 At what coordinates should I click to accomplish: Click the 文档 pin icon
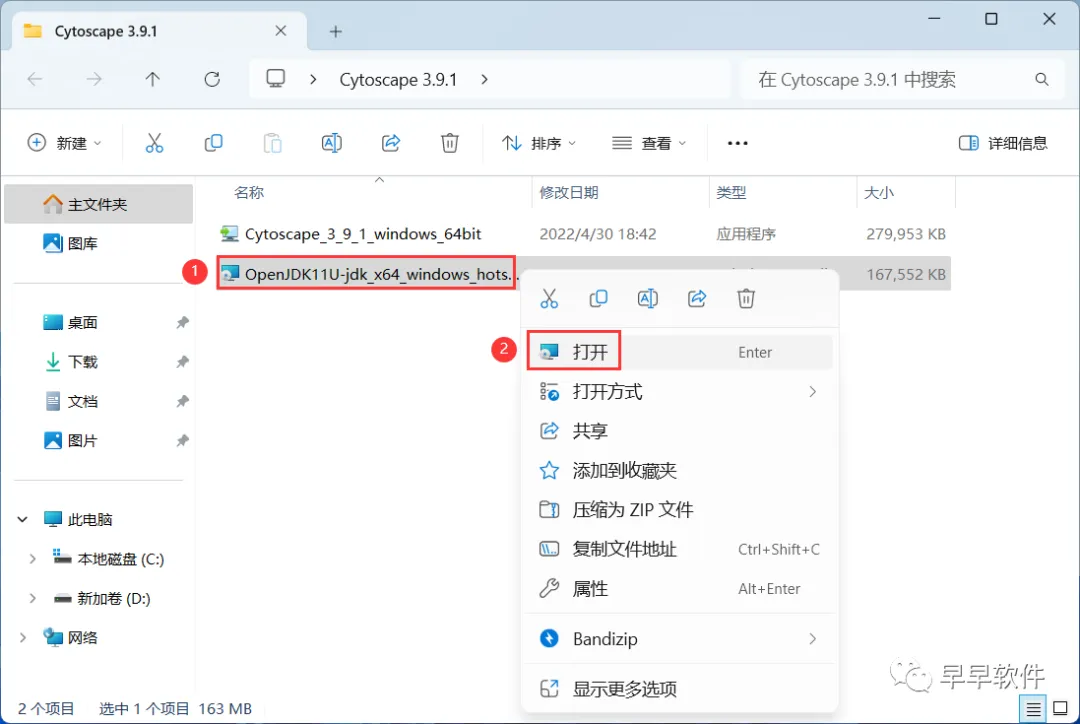(182, 401)
